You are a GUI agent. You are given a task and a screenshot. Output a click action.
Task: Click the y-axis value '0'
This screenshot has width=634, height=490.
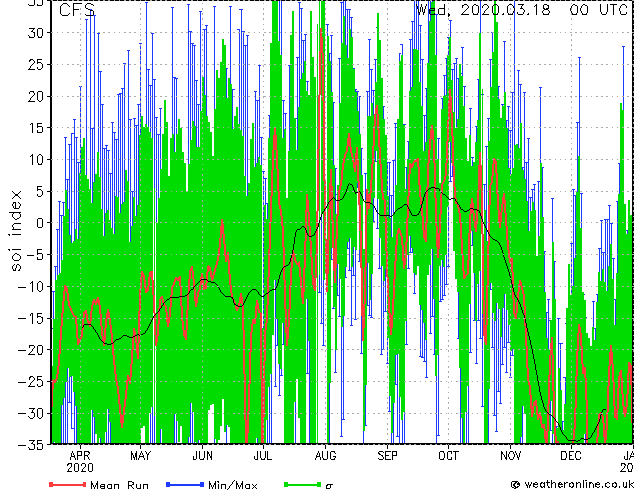click(42, 223)
